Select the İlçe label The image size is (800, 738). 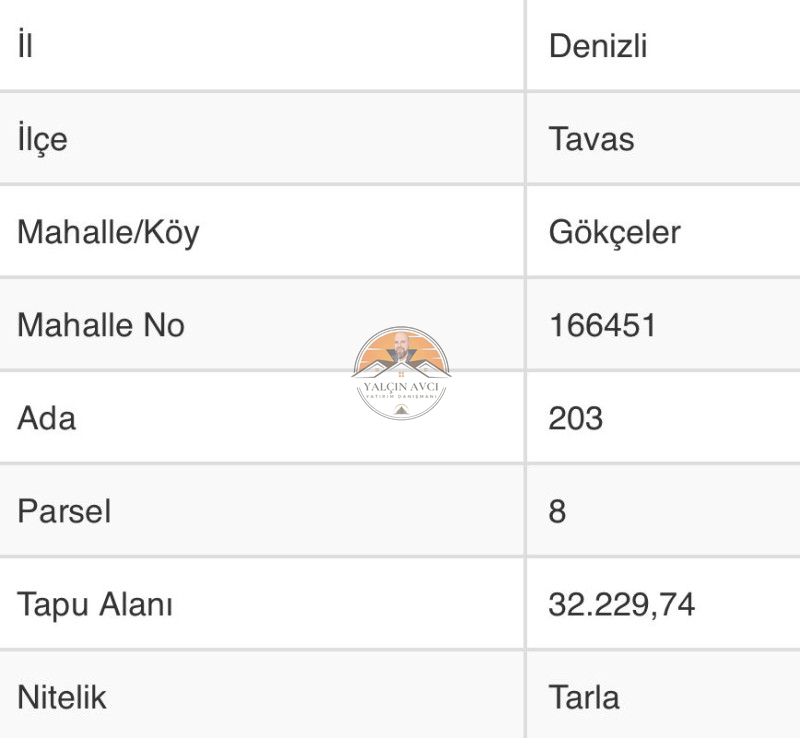(x=42, y=138)
